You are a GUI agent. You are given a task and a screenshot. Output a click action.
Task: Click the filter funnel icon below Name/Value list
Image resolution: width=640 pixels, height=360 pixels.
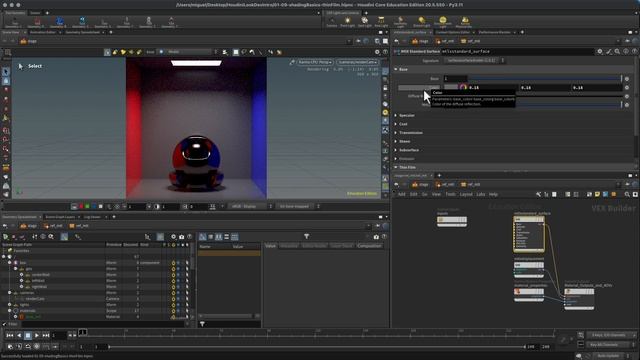202,324
